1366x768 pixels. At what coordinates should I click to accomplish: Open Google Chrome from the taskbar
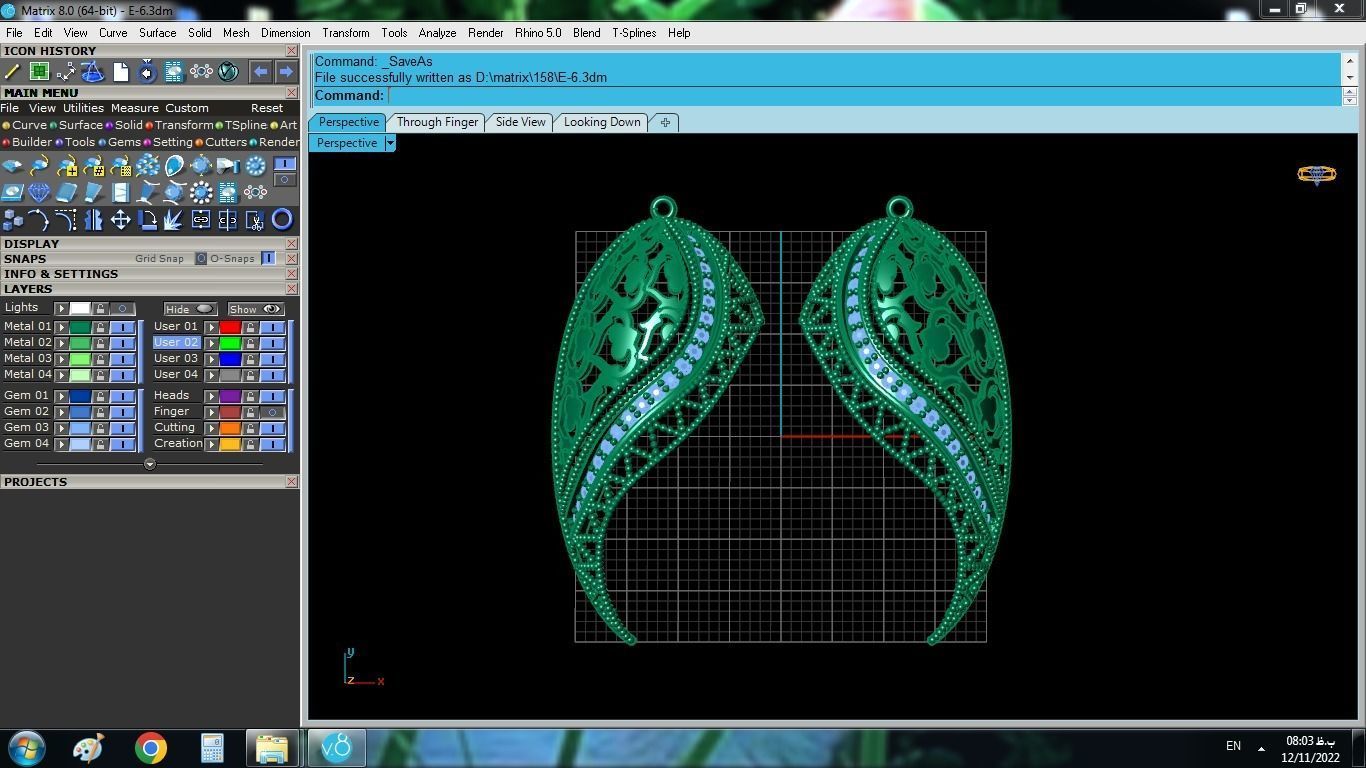tap(151, 748)
